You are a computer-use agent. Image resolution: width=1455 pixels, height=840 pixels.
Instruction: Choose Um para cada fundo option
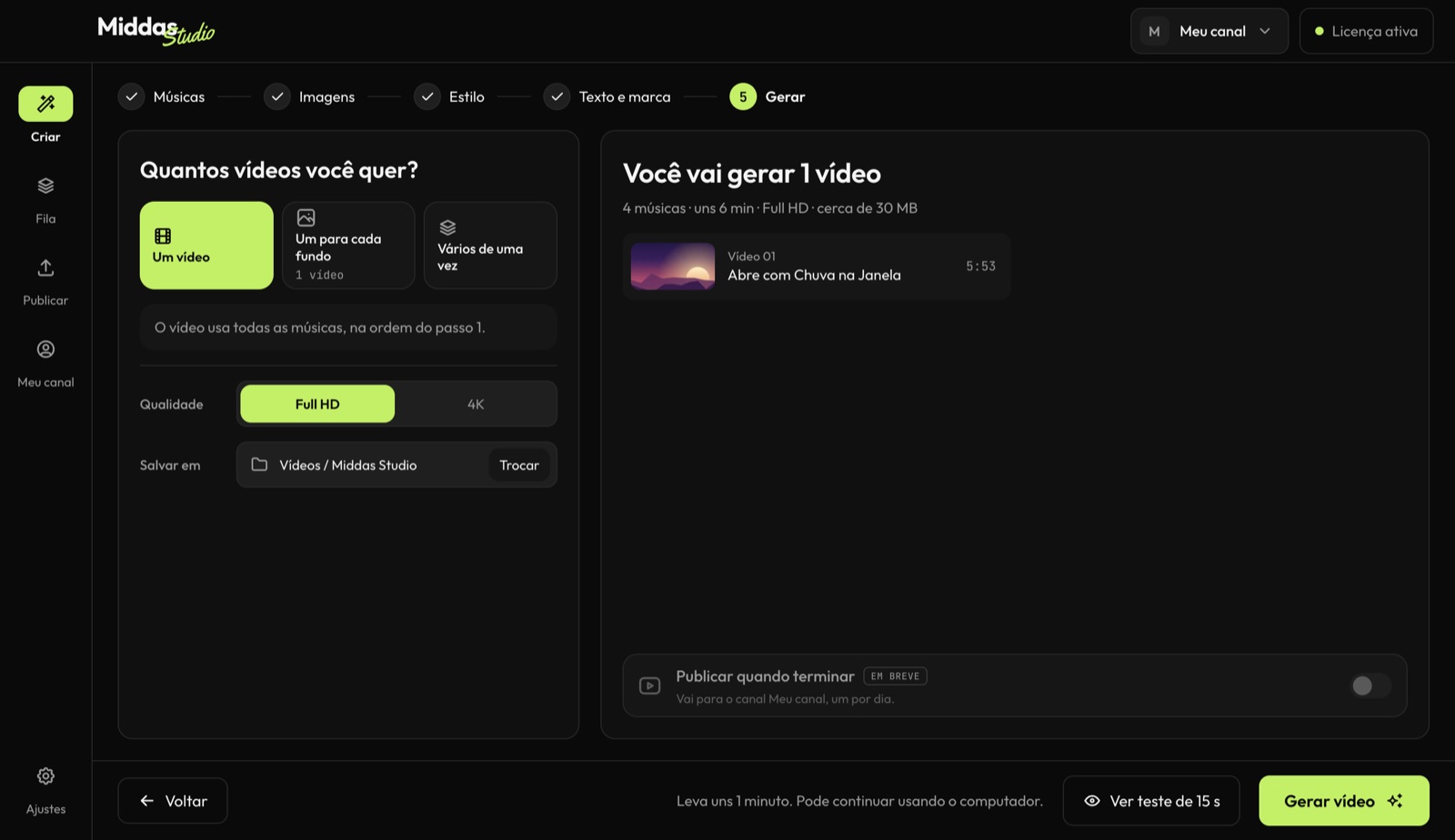(x=348, y=245)
